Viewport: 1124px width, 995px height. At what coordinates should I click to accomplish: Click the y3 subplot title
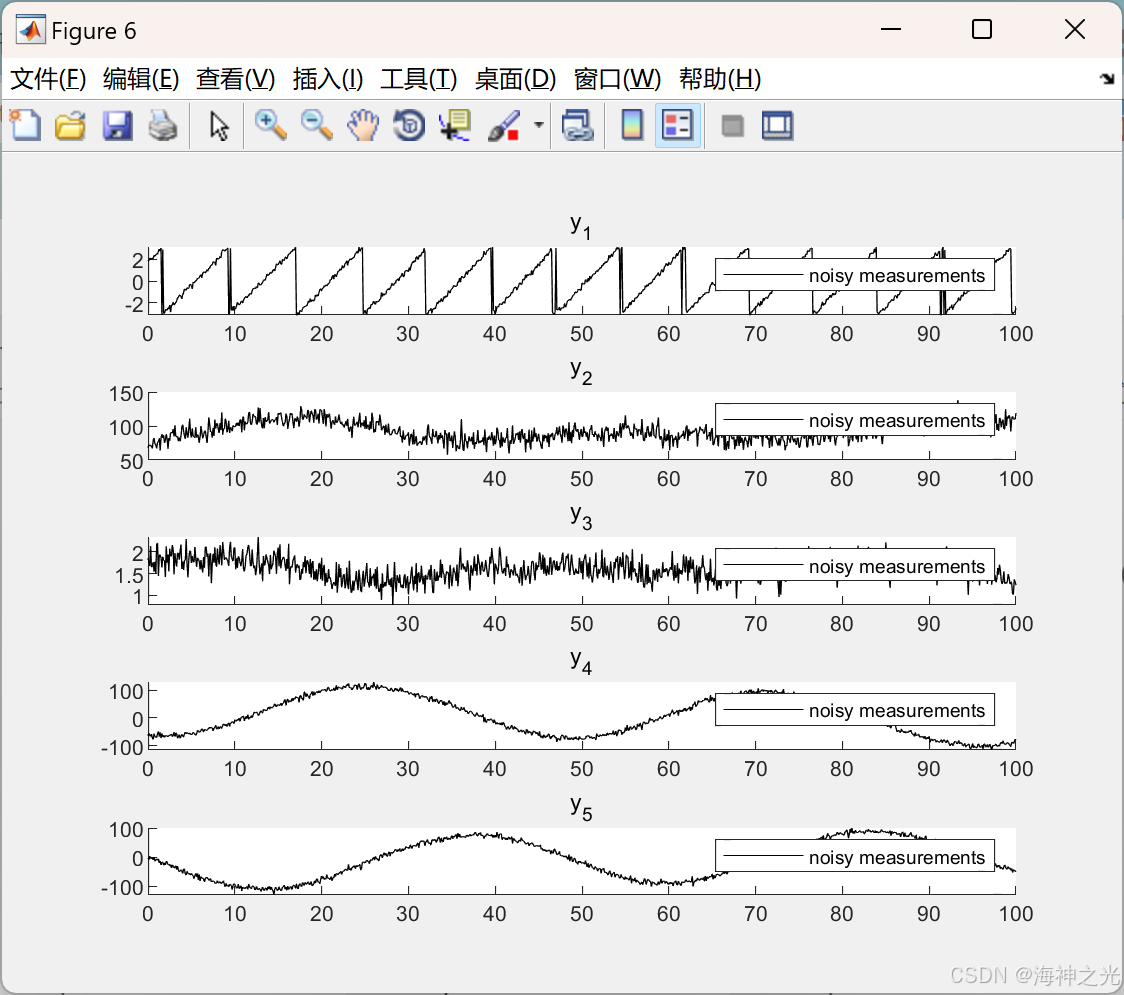581,516
